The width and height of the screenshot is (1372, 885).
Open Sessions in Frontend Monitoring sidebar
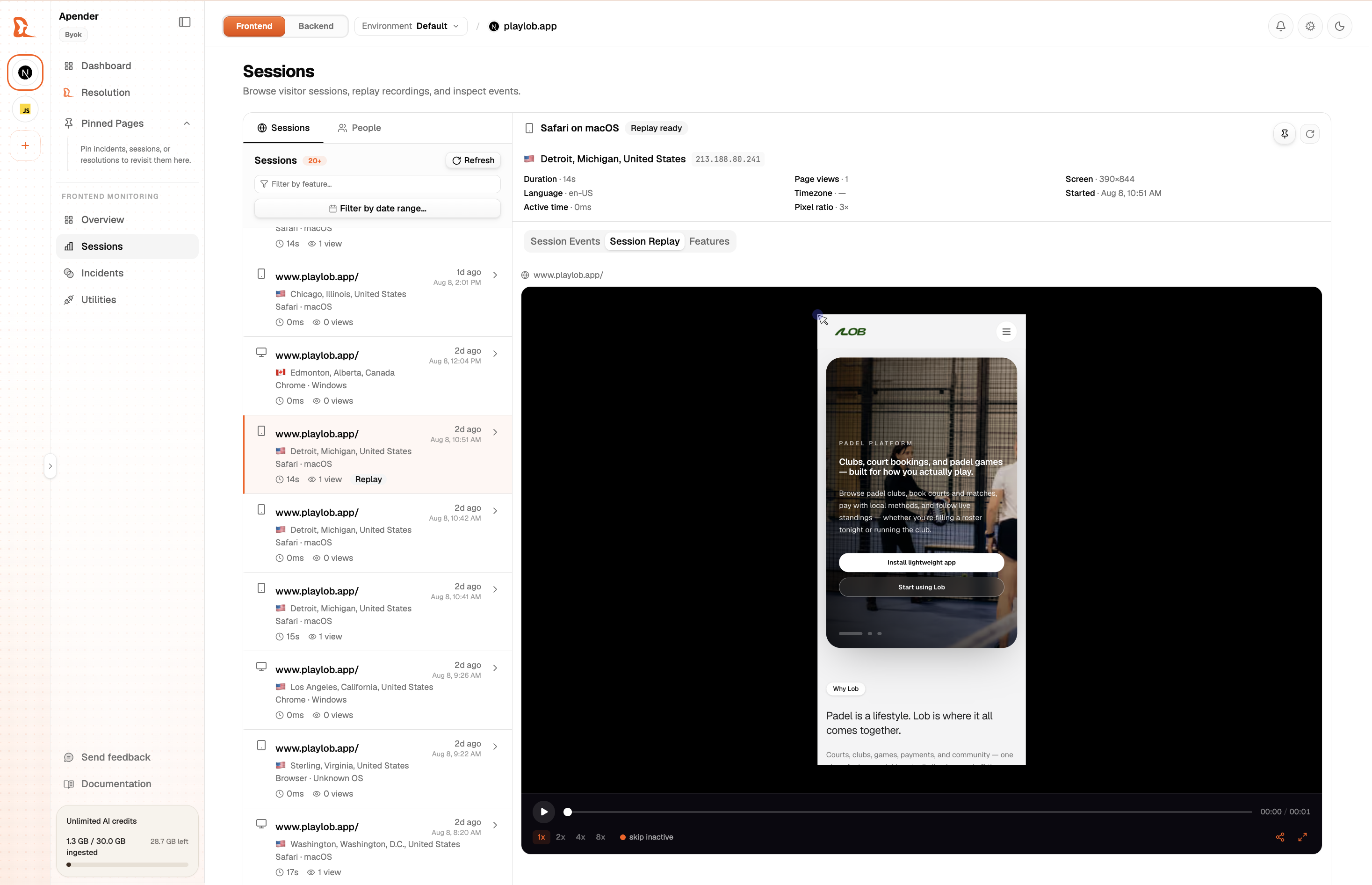[127, 246]
